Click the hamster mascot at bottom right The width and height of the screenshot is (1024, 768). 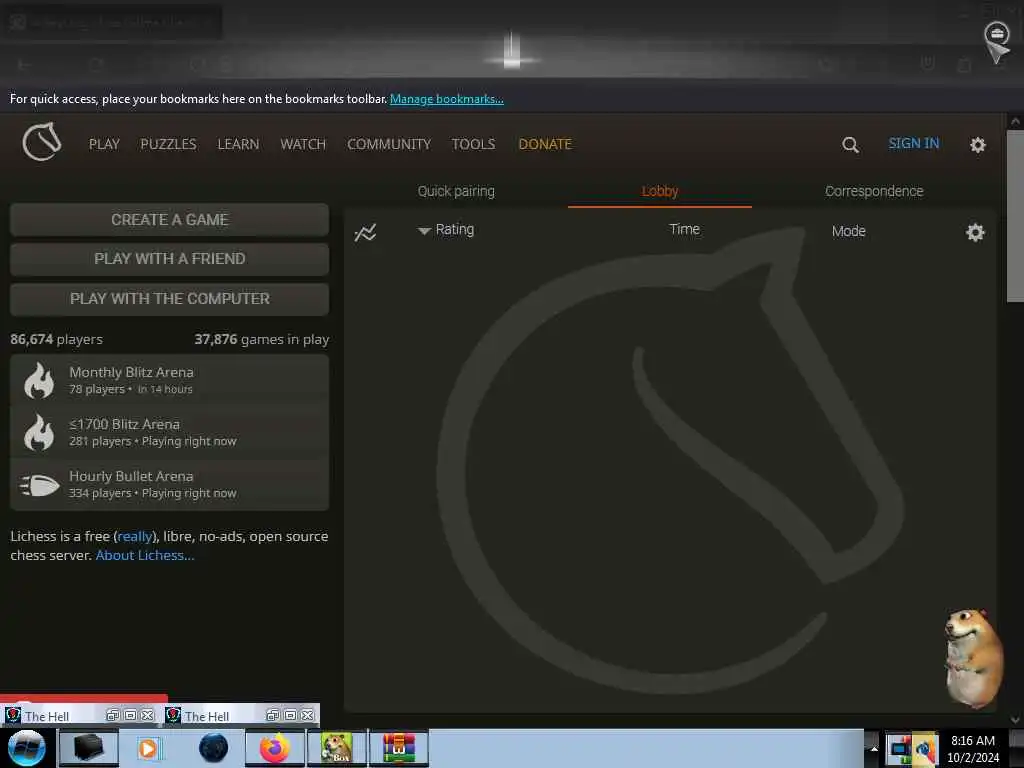click(974, 658)
